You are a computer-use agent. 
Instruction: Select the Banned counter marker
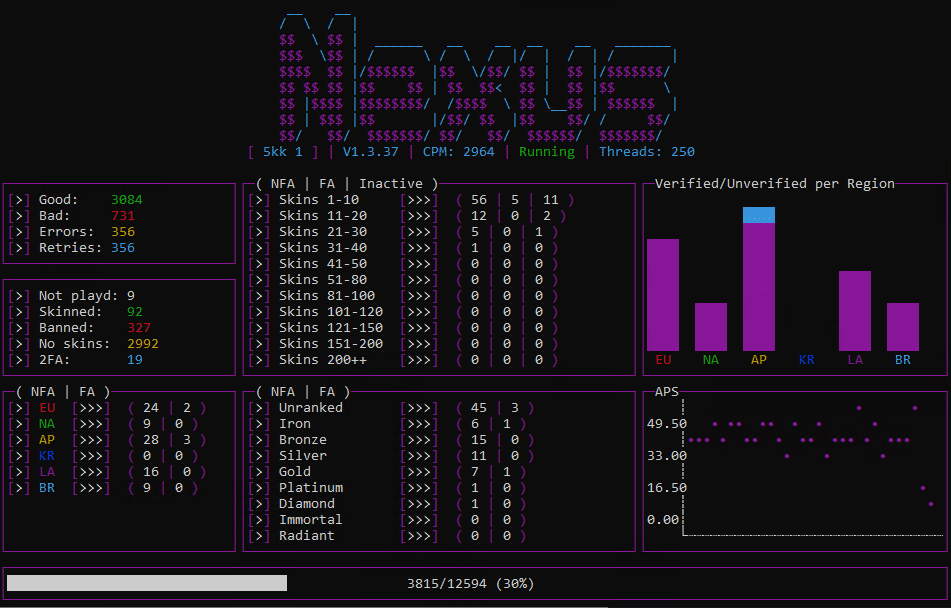pos(17,327)
